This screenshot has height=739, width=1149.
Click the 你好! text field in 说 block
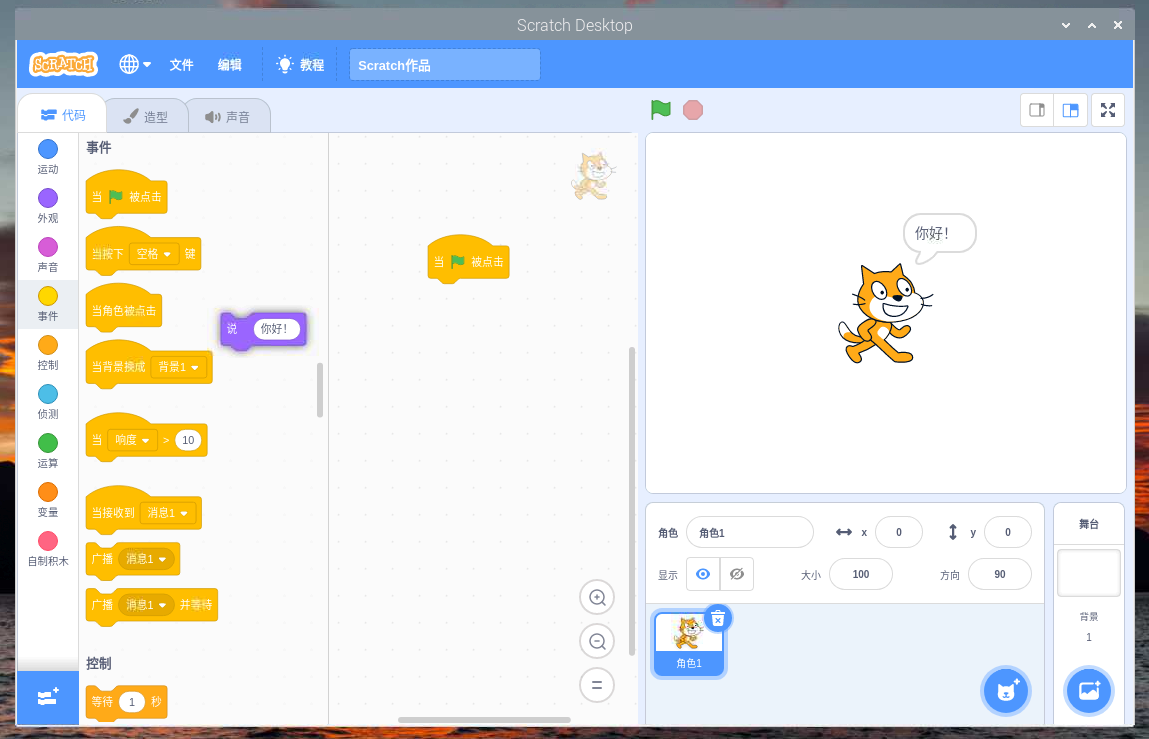(x=276, y=328)
